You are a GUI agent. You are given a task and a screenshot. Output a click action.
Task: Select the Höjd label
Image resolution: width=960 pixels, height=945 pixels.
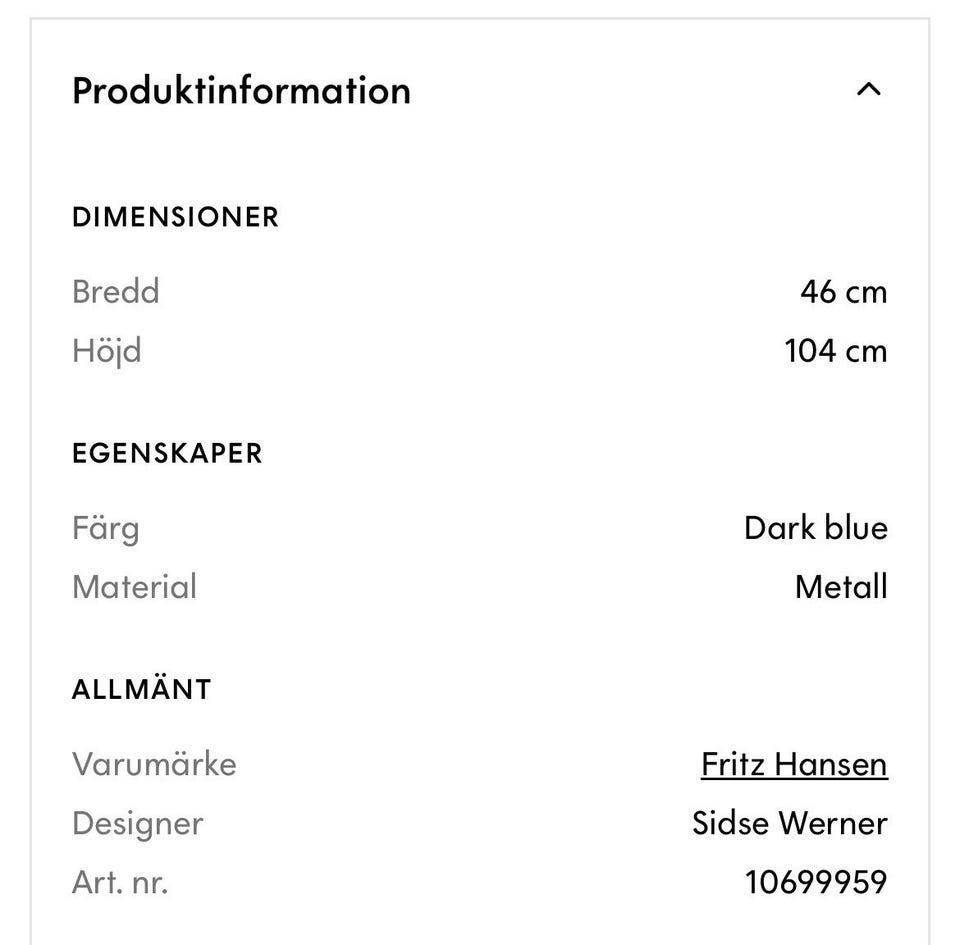107,351
